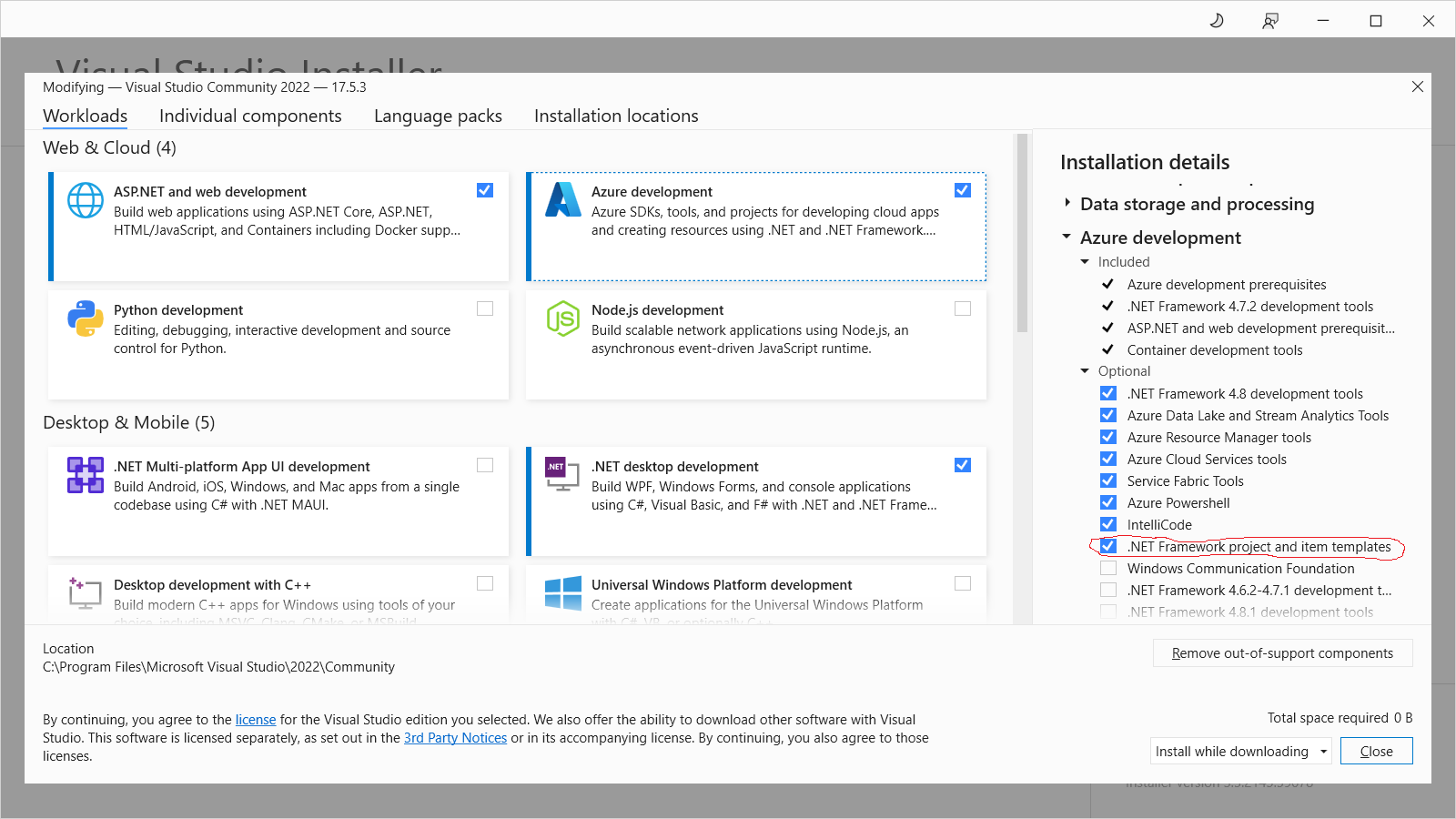
Task: Click the .NET Multi-platform App UI icon
Action: point(86,475)
